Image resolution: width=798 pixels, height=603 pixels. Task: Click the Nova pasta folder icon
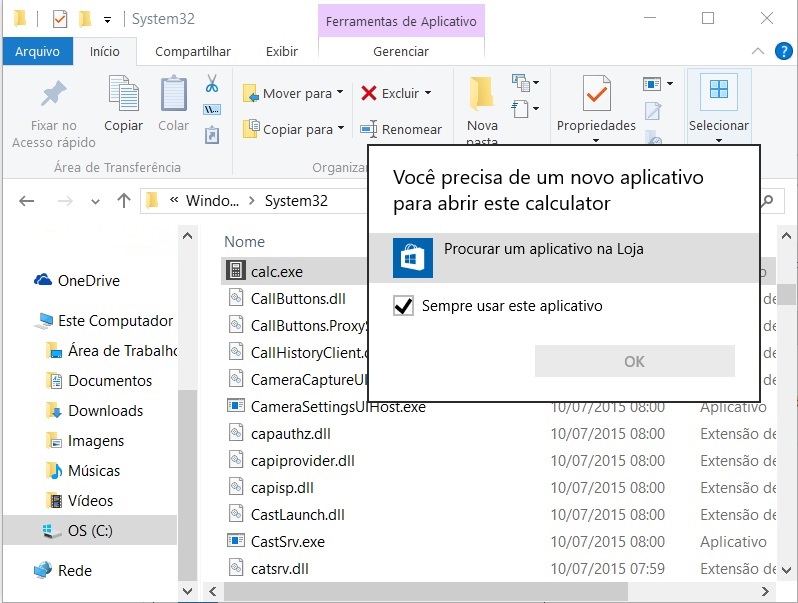point(481,94)
